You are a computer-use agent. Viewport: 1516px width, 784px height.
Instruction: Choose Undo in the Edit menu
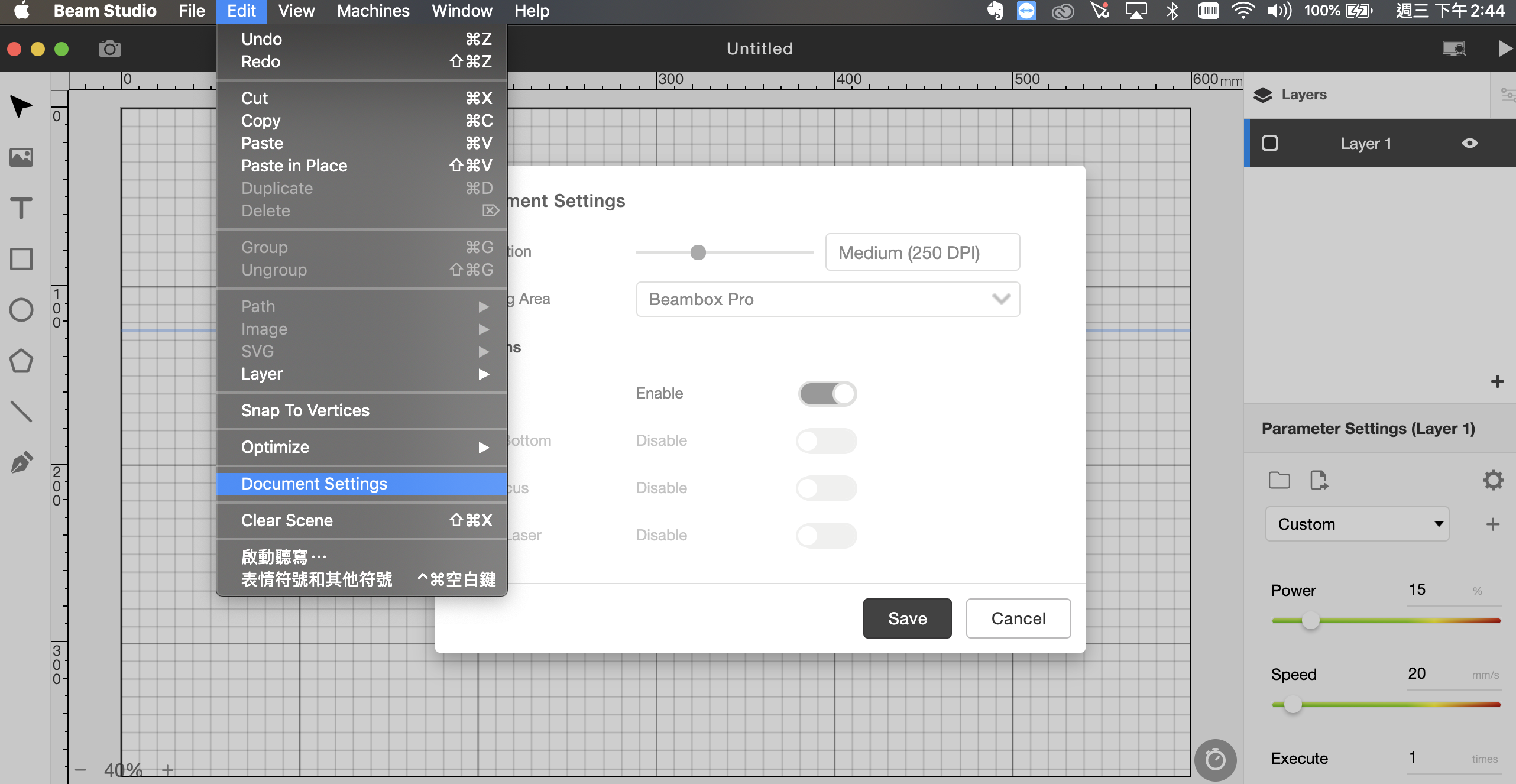point(362,39)
